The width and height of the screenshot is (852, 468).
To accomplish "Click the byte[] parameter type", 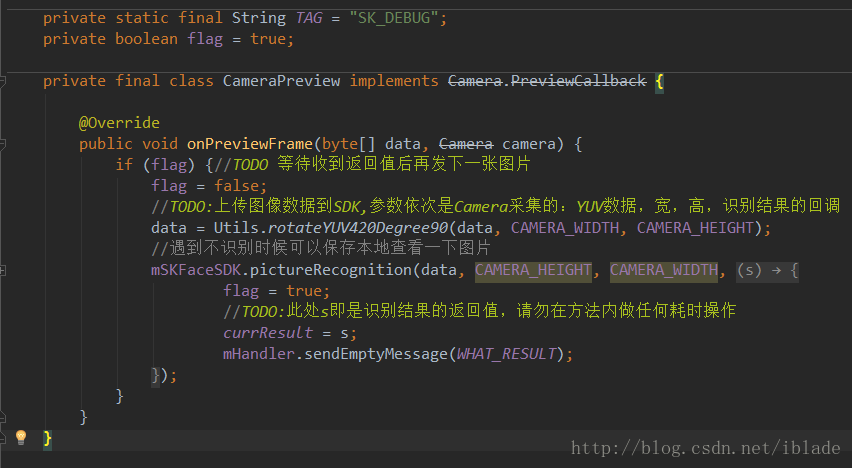I will coord(348,144).
